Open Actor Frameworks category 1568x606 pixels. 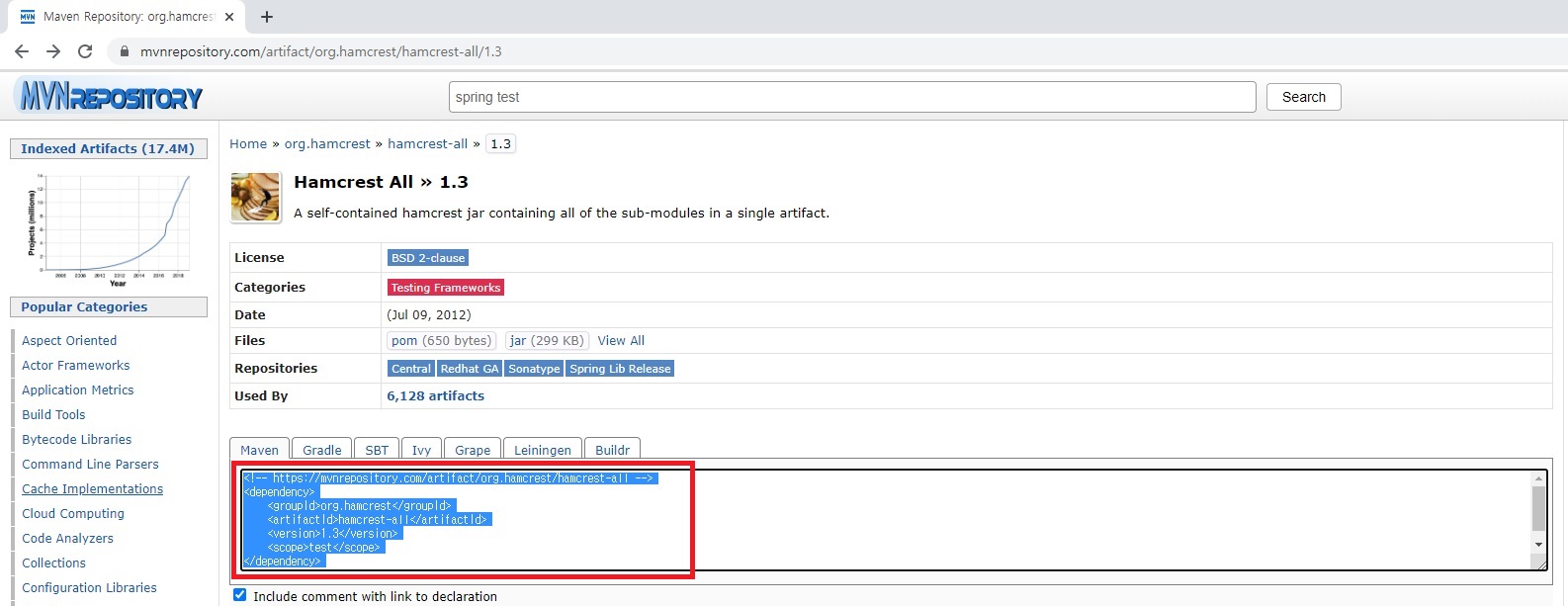(x=76, y=365)
